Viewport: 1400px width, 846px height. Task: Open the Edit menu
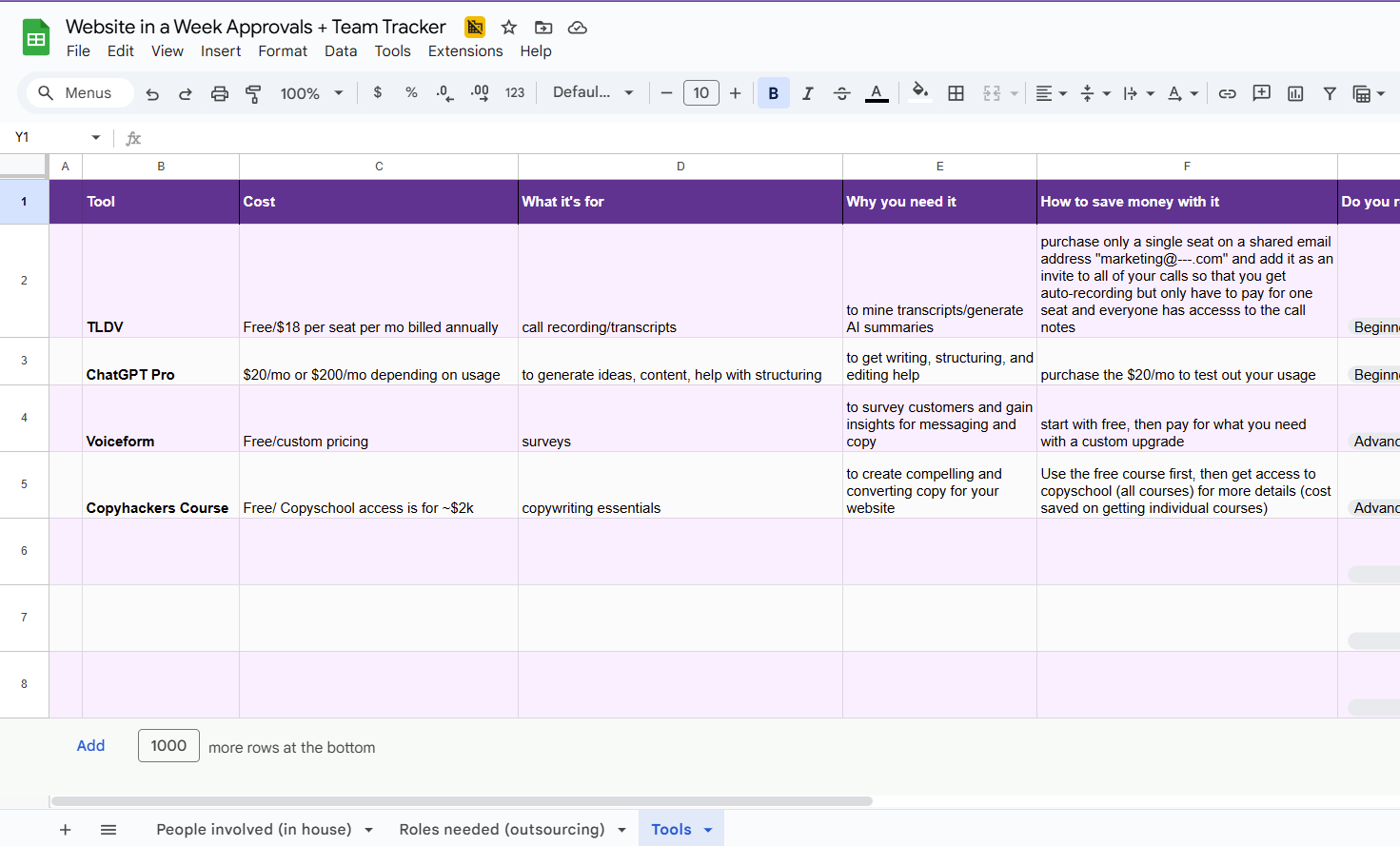tap(121, 51)
